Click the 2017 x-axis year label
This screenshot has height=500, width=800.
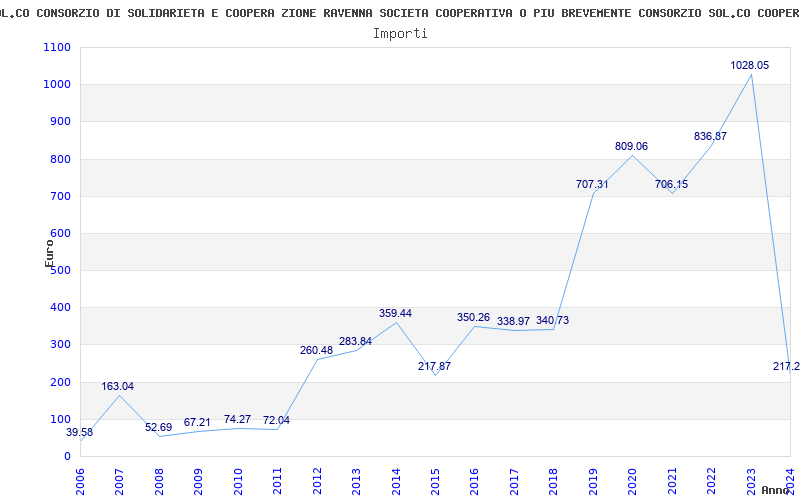pyautogui.click(x=514, y=481)
